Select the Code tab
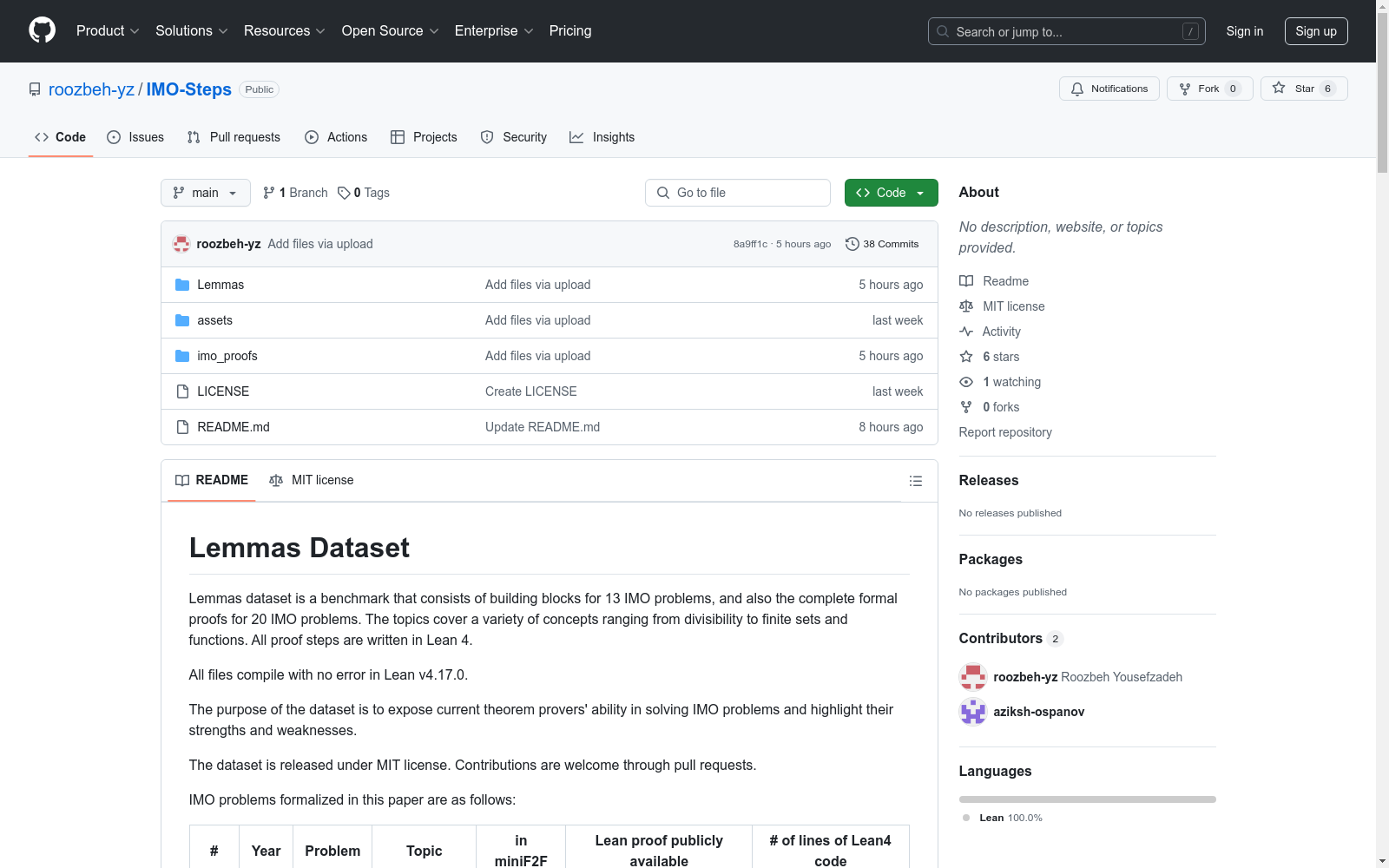Screen dimensions: 1389x868 pyautogui.click(x=61, y=137)
